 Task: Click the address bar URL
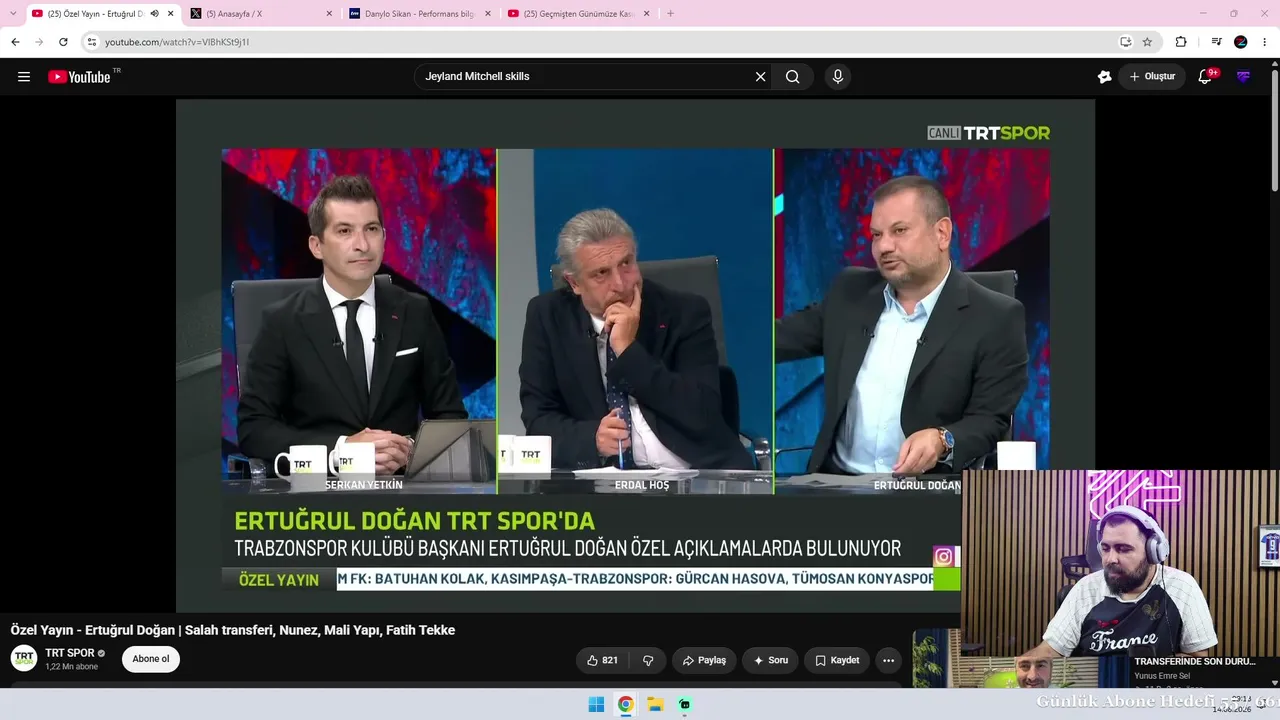(x=177, y=42)
